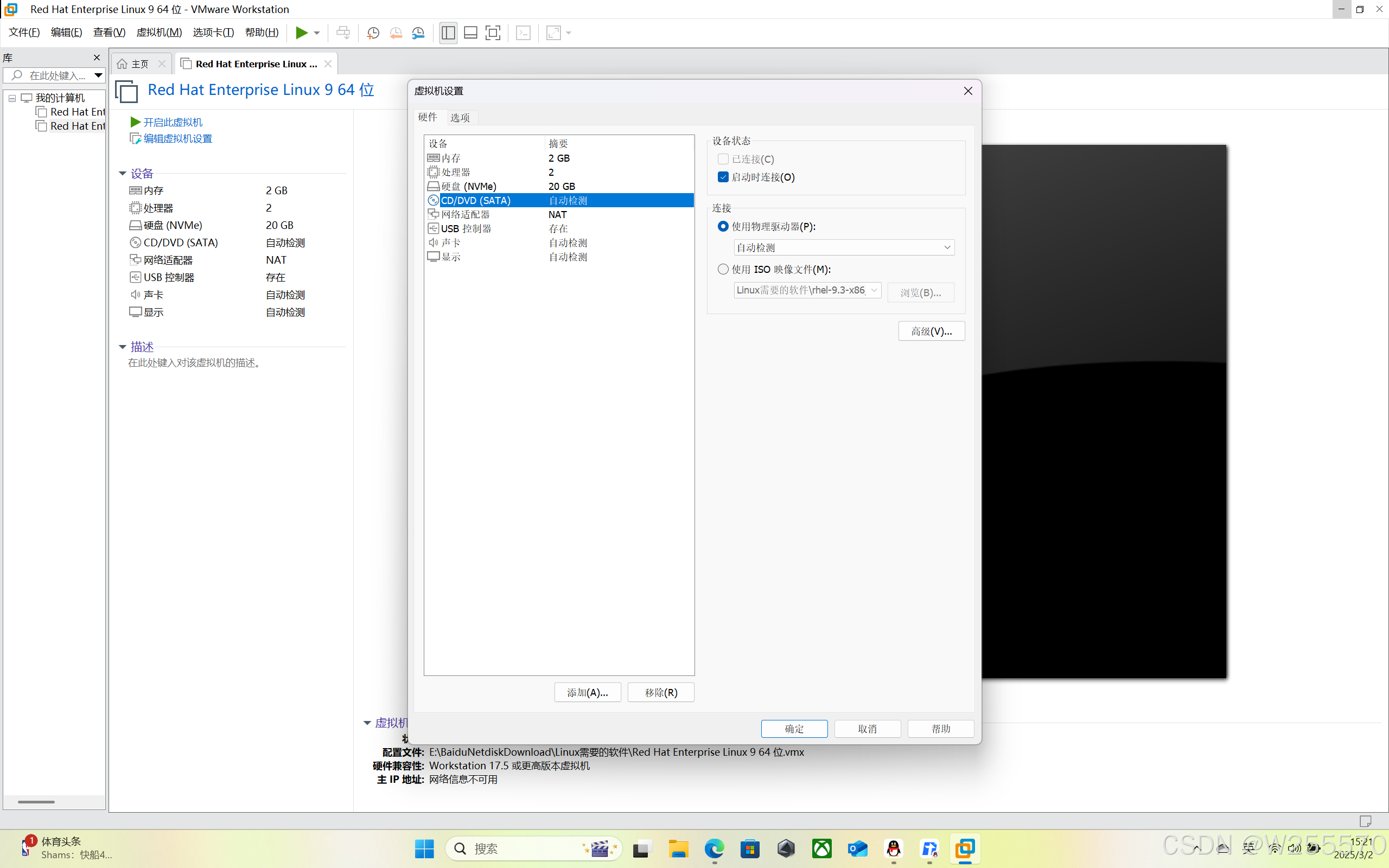Image resolution: width=1389 pixels, height=868 pixels.
Task: Click the 帮助 button in settings dialog
Action: (941, 729)
